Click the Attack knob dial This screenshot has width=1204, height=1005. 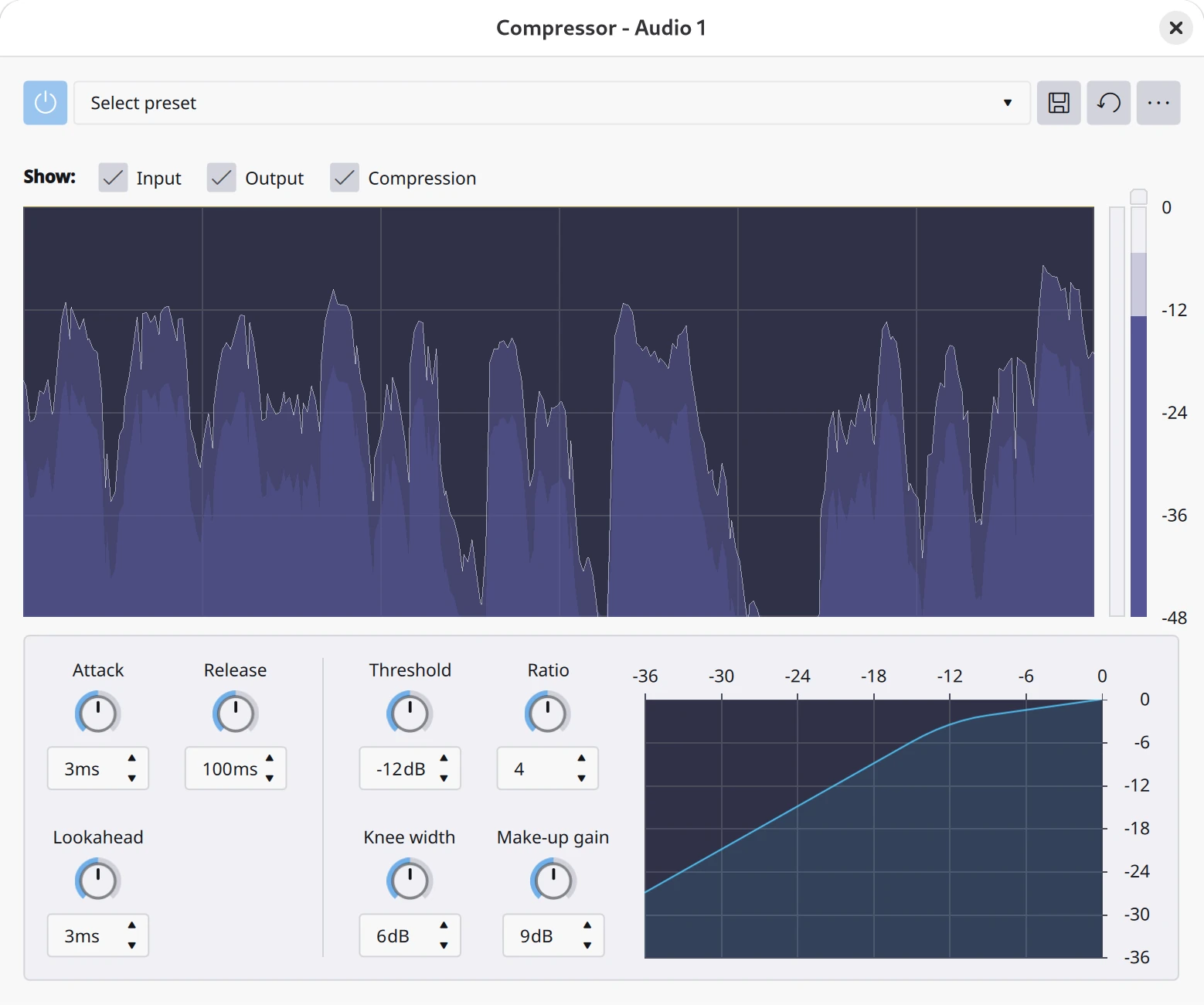(x=98, y=713)
